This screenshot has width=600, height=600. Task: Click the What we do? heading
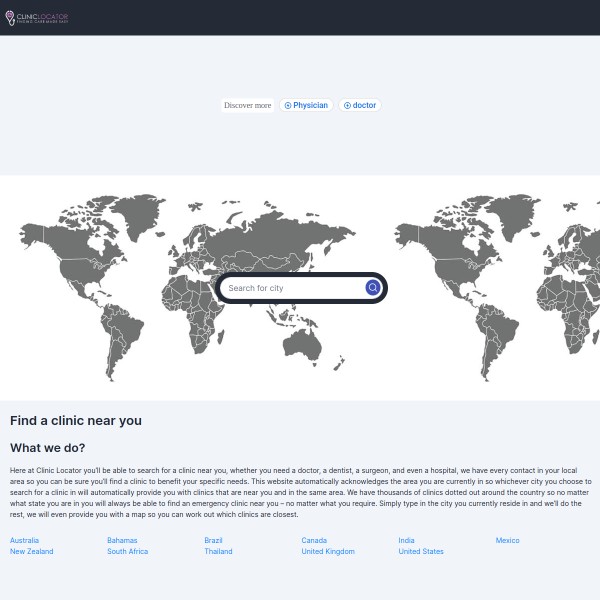(47, 448)
